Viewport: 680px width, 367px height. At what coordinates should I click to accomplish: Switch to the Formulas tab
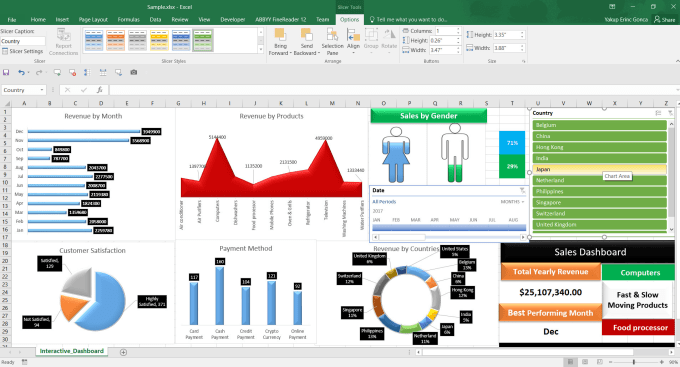[x=129, y=20]
